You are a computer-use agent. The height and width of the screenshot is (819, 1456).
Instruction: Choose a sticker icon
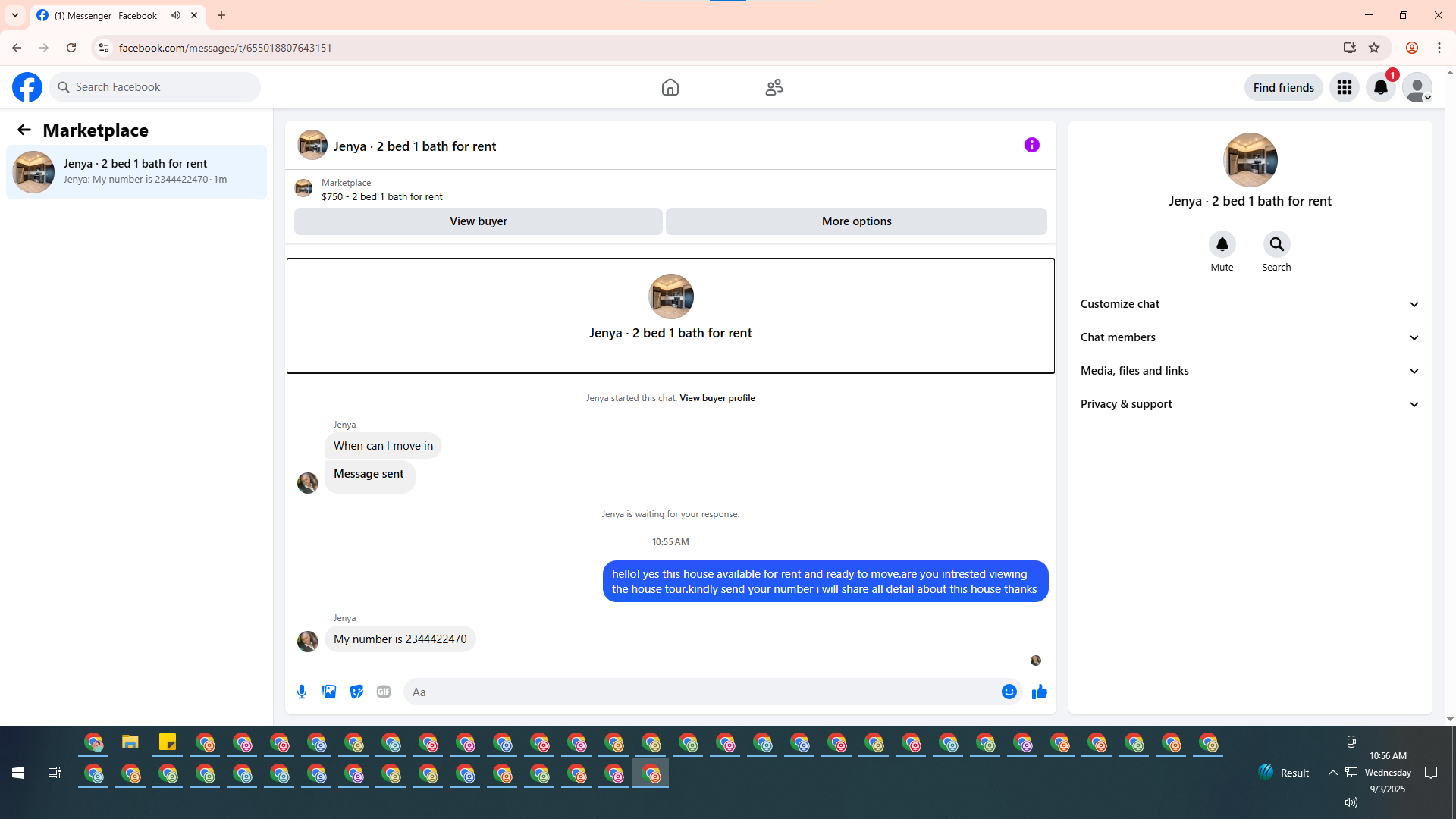pos(356,692)
